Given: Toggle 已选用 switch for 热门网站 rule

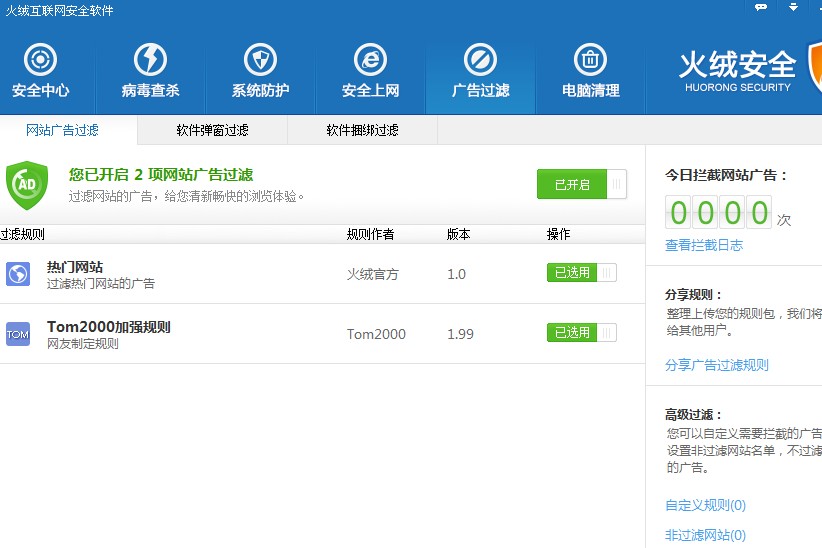Looking at the screenshot, I should 582,273.
